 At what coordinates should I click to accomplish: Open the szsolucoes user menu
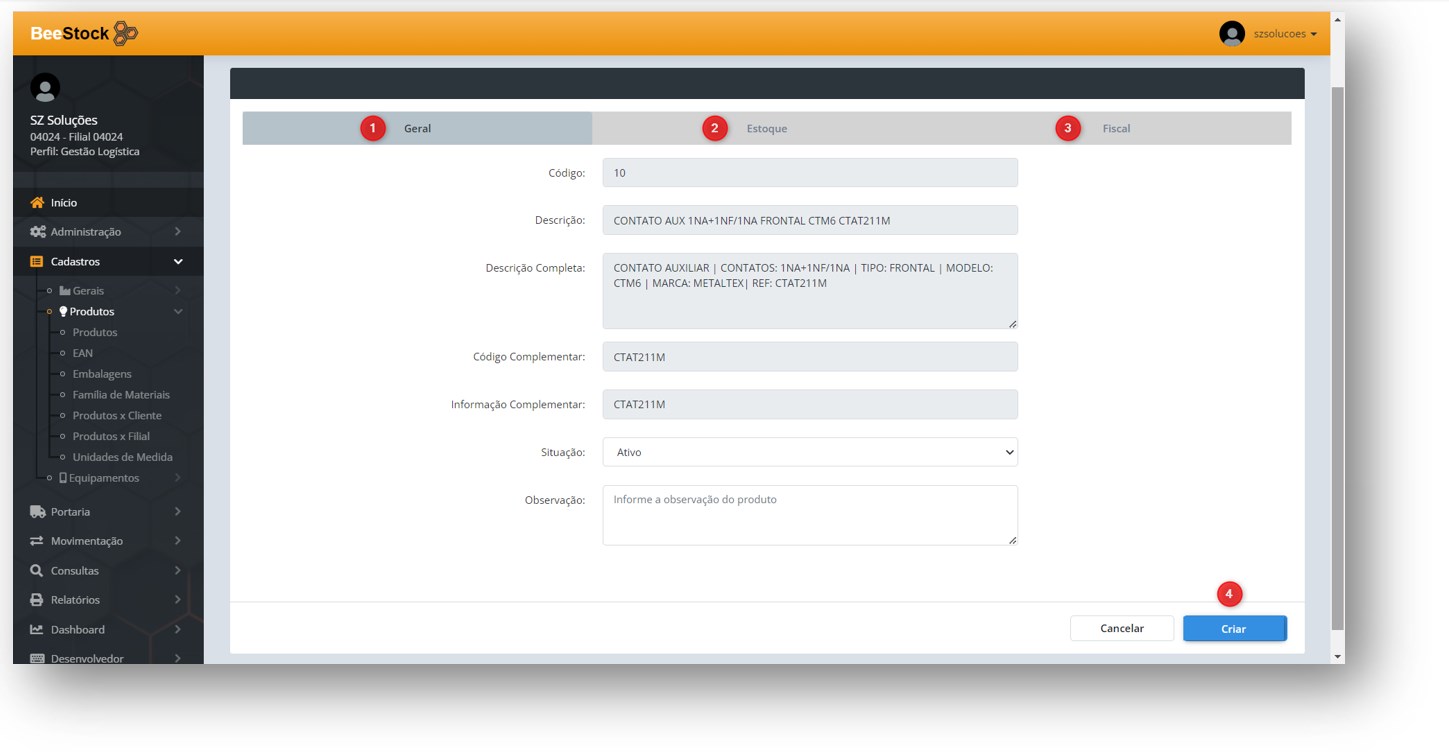click(1284, 34)
